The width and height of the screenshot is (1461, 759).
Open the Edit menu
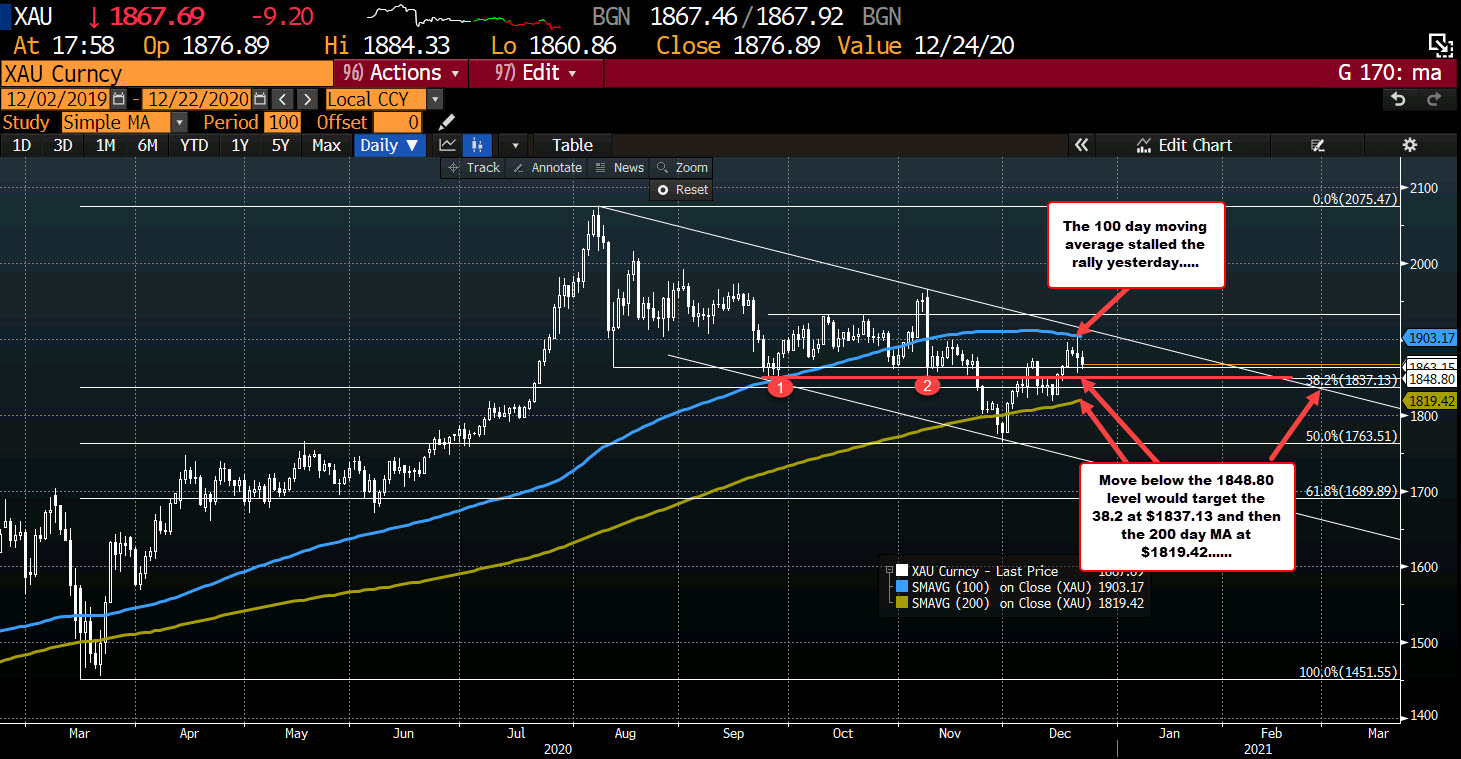coord(535,73)
